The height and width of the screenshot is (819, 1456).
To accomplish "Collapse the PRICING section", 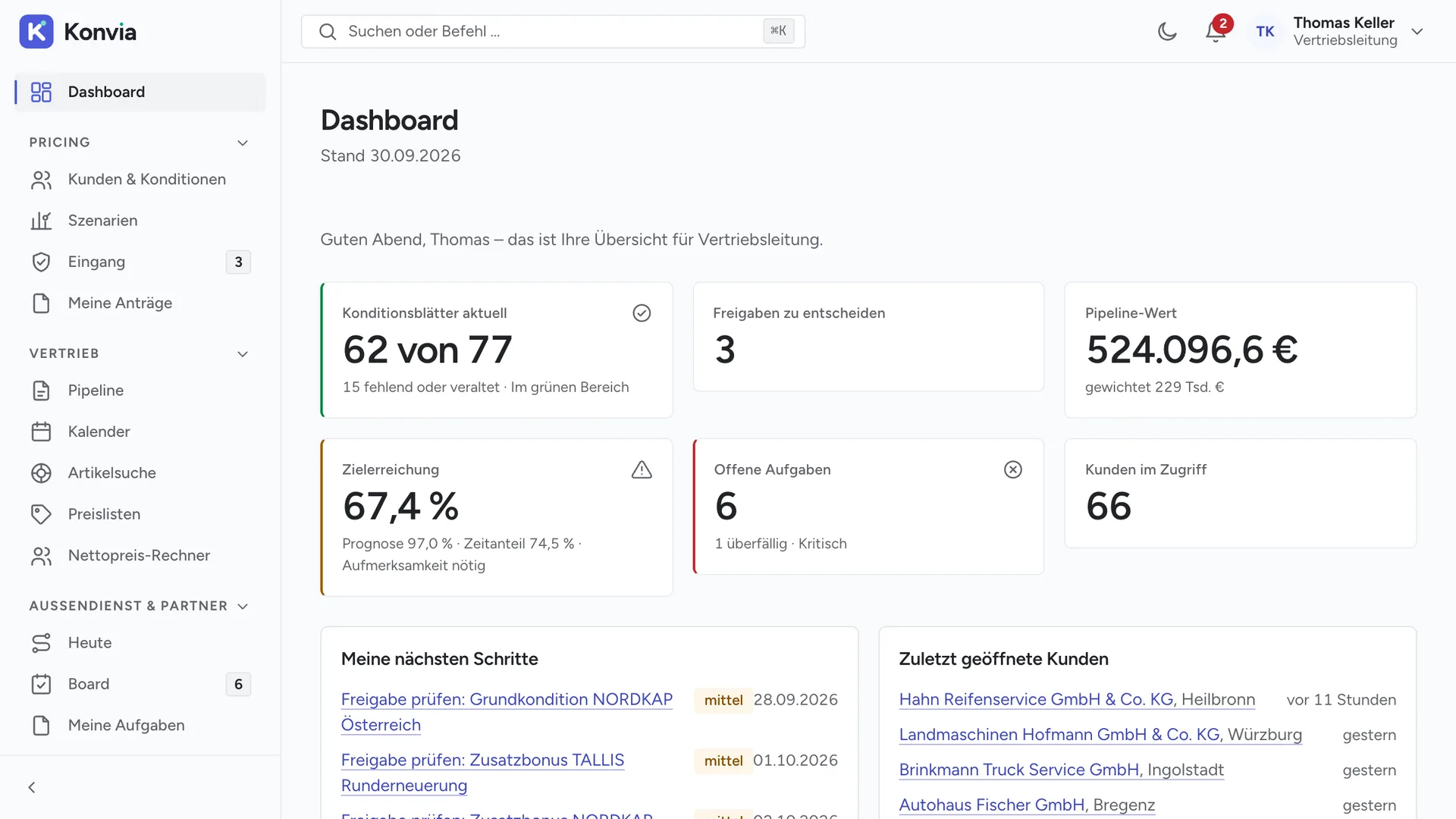I will coord(243,143).
